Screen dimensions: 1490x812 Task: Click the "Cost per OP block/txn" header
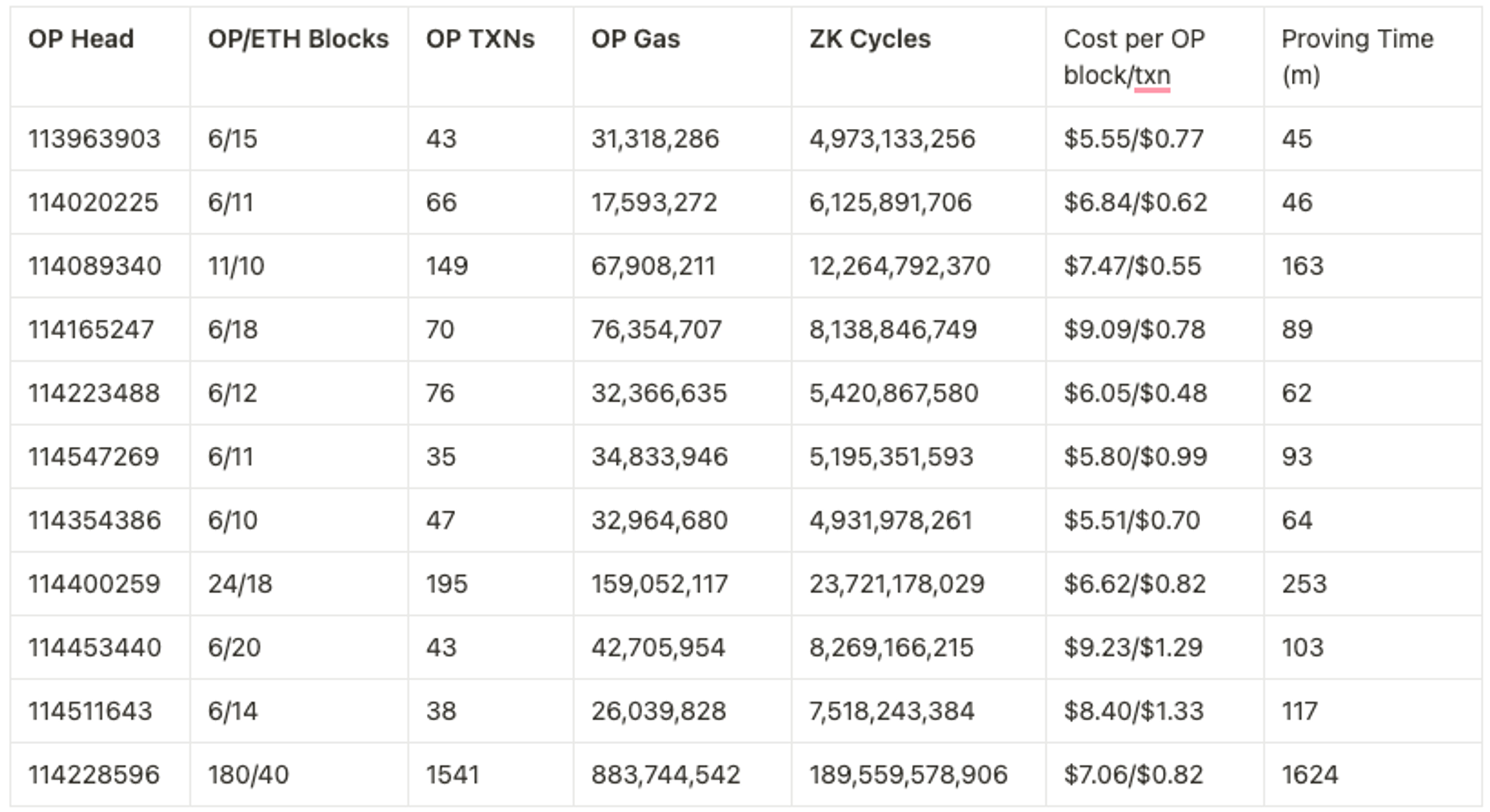coord(1135,57)
